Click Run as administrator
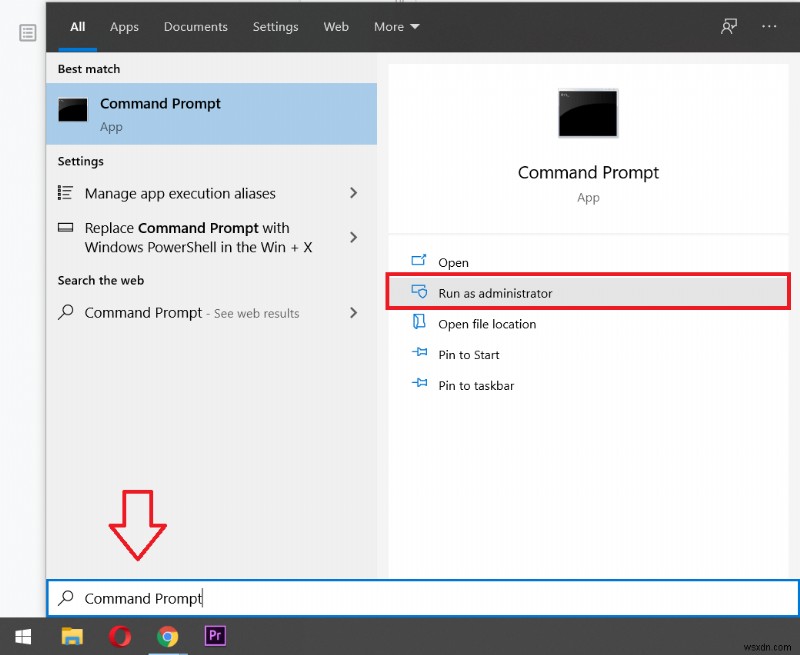800x655 pixels. pyautogui.click(x=495, y=293)
